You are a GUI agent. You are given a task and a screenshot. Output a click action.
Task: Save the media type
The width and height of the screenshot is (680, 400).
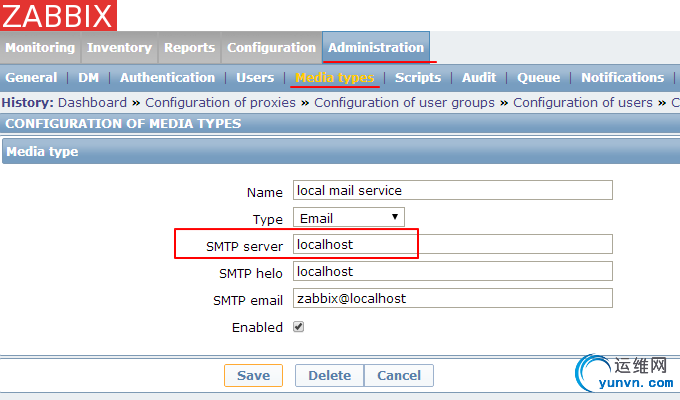[253, 375]
